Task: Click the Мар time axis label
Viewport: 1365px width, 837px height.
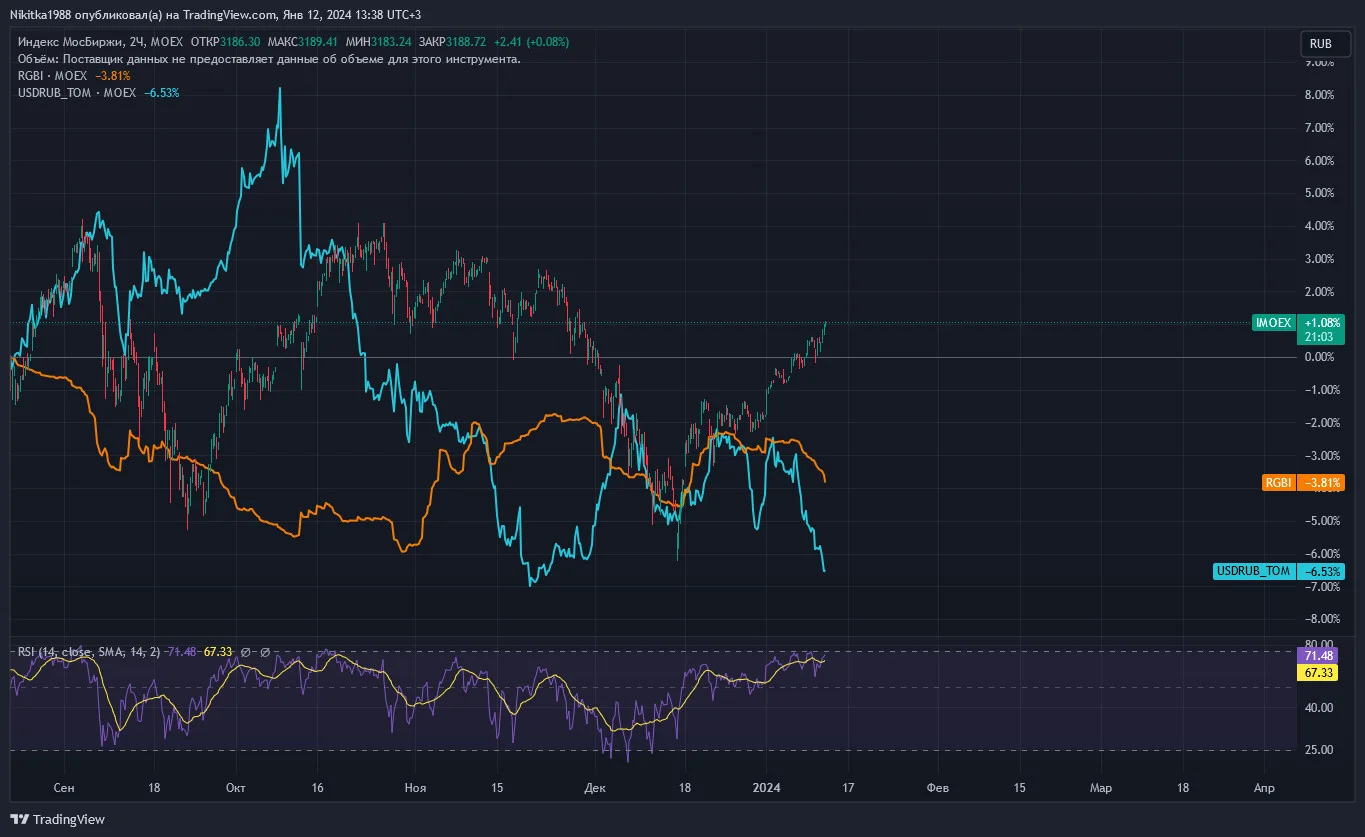Action: pos(1100,788)
